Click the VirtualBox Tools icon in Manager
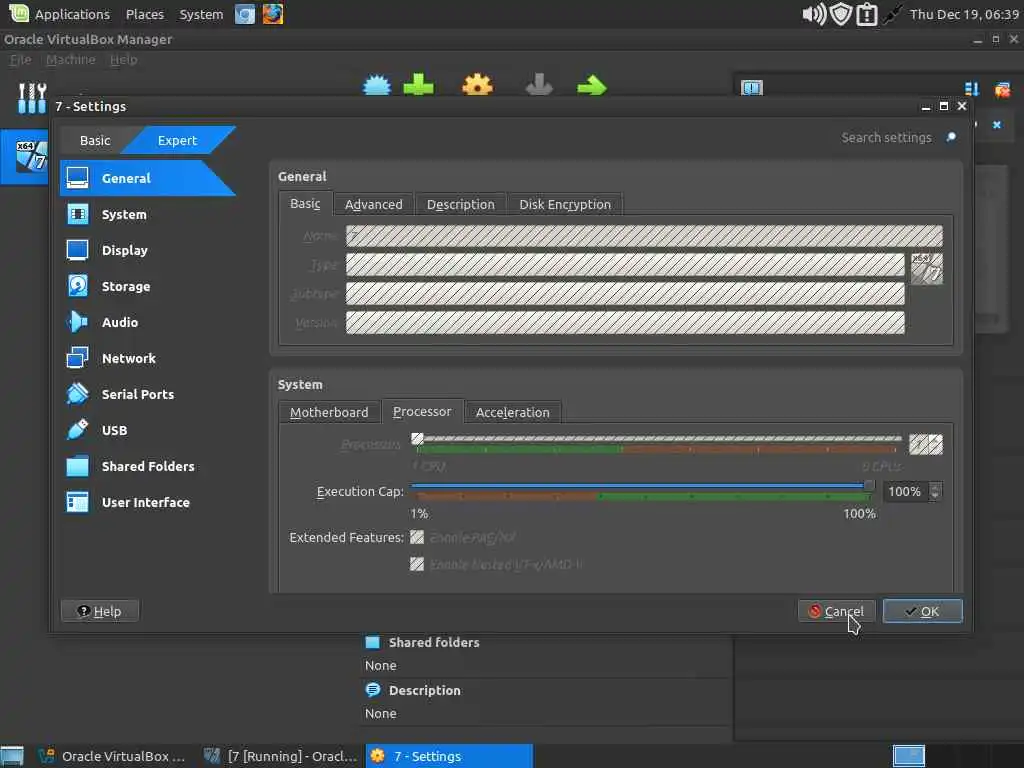Image resolution: width=1024 pixels, height=768 pixels. (31, 98)
